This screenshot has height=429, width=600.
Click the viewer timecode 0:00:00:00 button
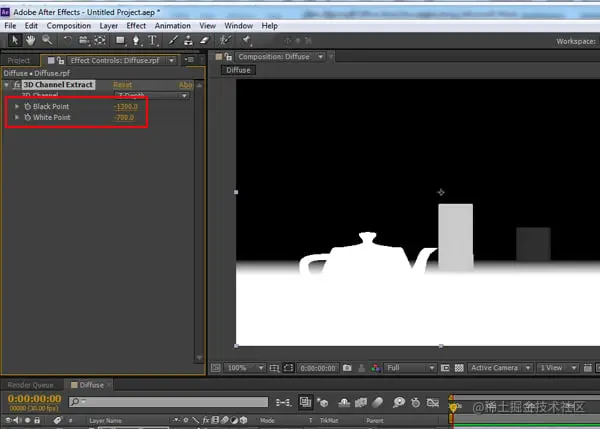coord(318,368)
